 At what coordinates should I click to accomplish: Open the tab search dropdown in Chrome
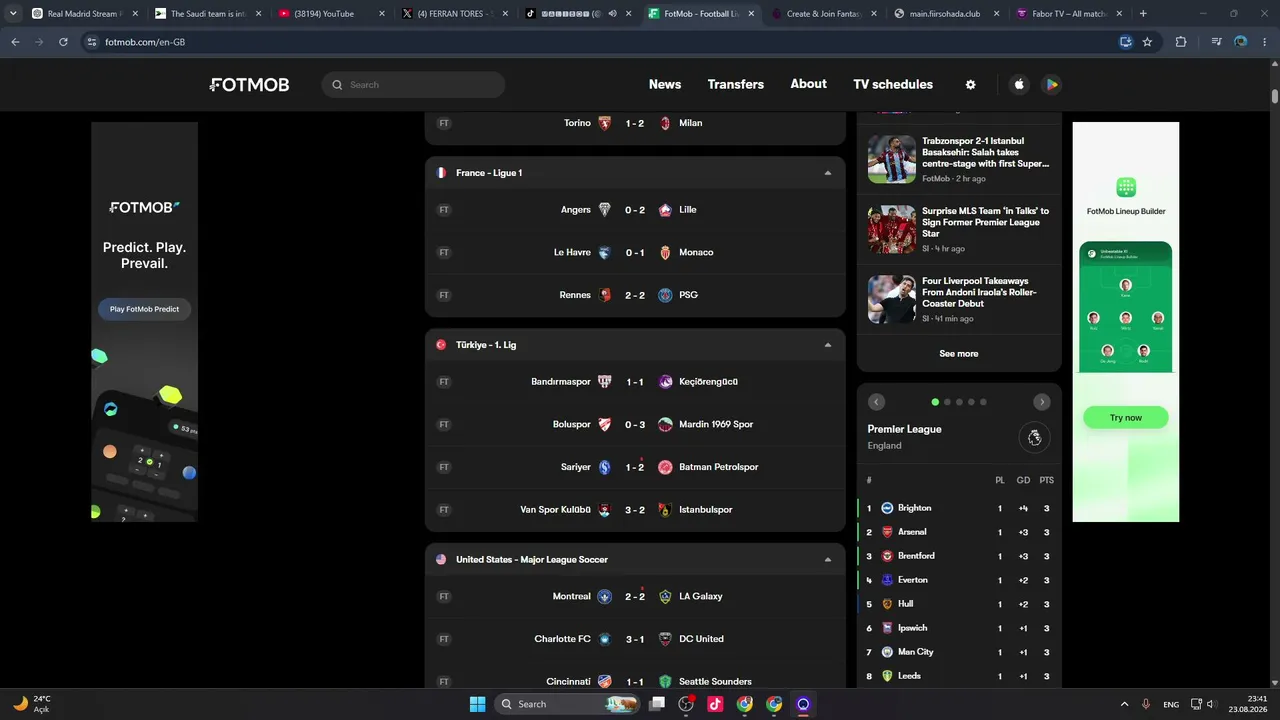click(x=13, y=14)
